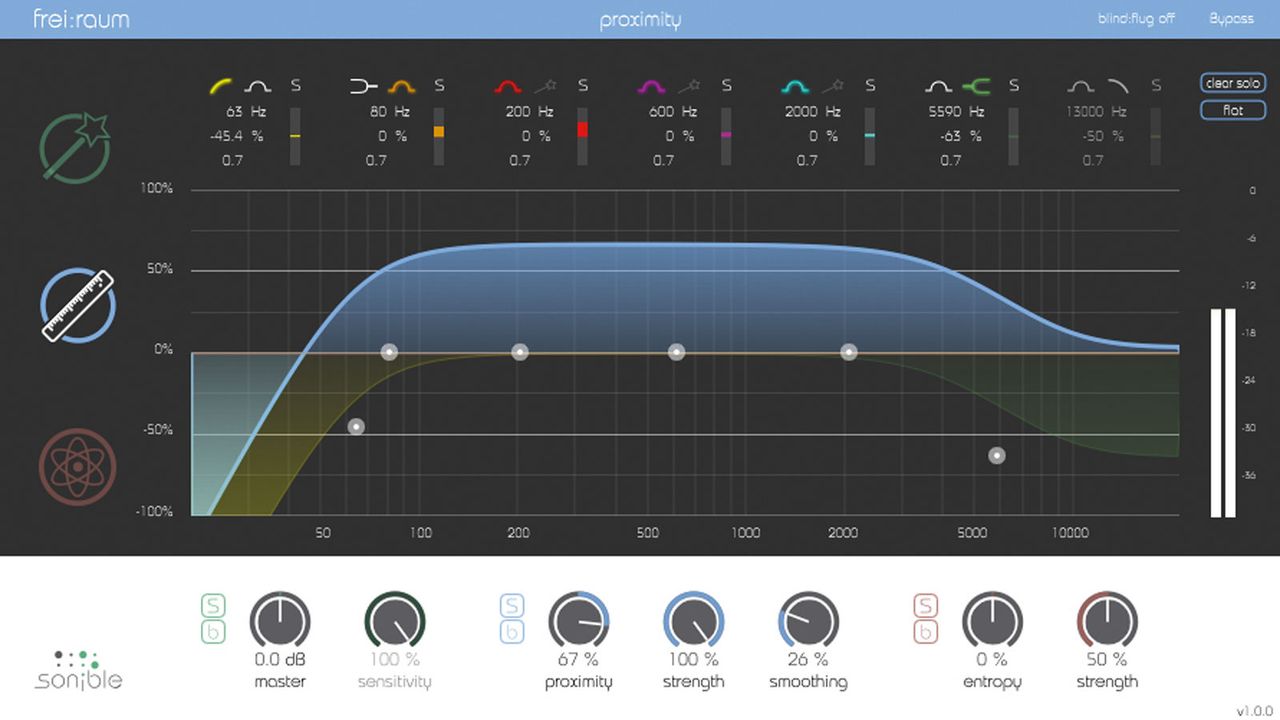Select the 63 Hz node on the graph
This screenshot has width=1280, height=720.
click(x=356, y=427)
